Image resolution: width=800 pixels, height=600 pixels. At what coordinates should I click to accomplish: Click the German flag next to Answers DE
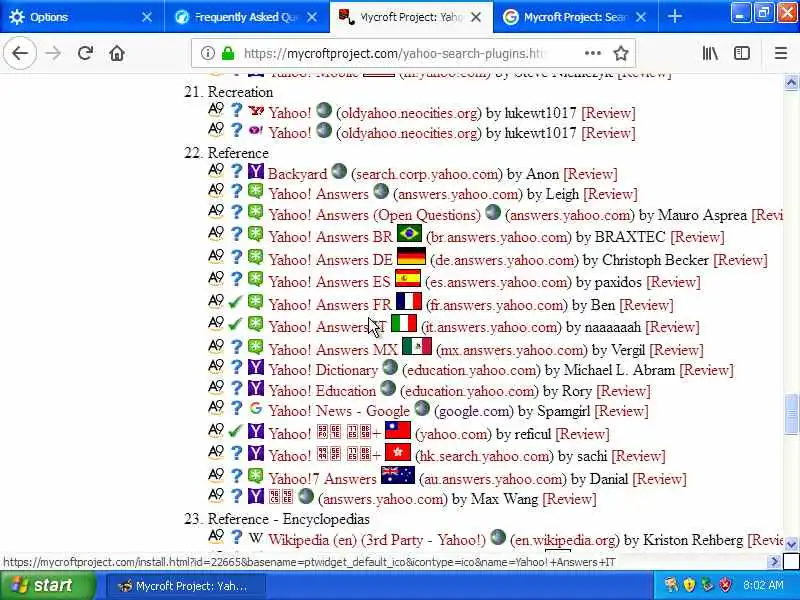[411, 257]
